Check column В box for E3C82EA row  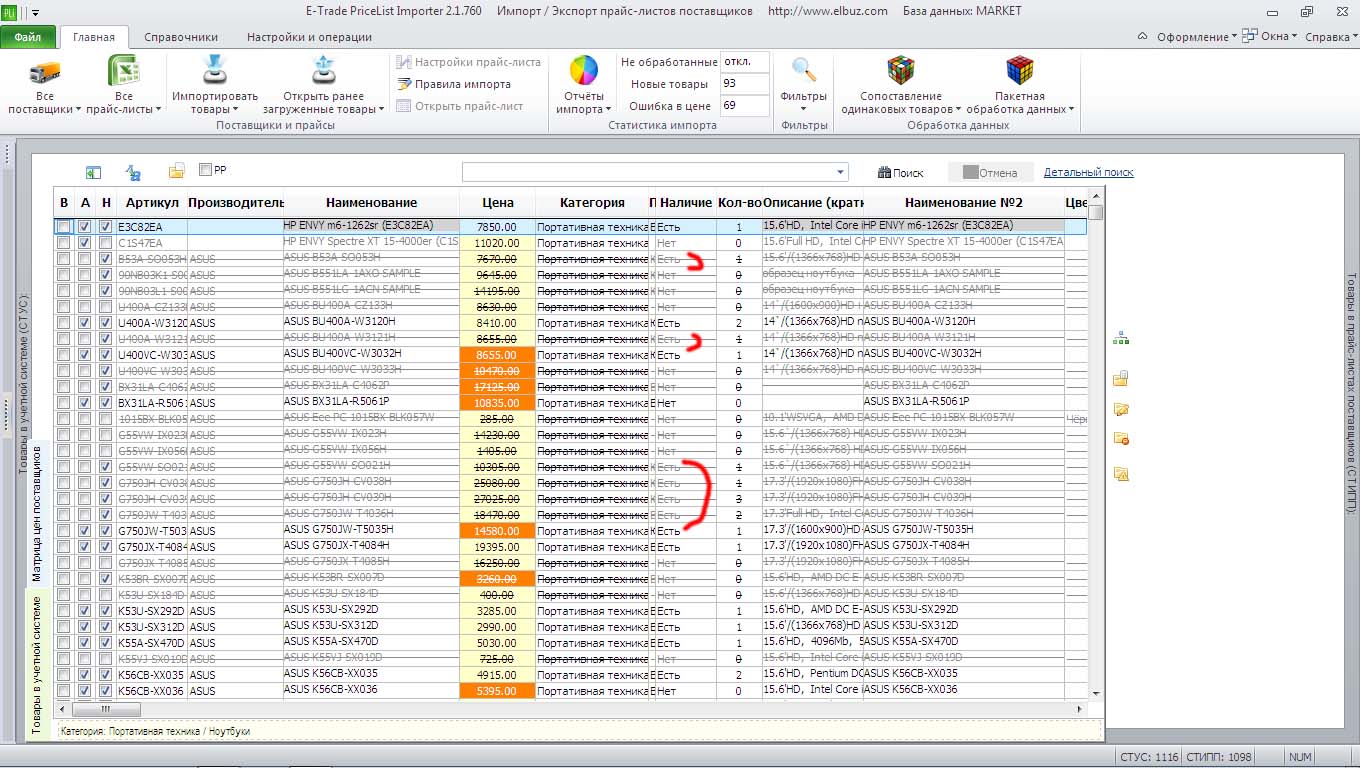tap(64, 227)
